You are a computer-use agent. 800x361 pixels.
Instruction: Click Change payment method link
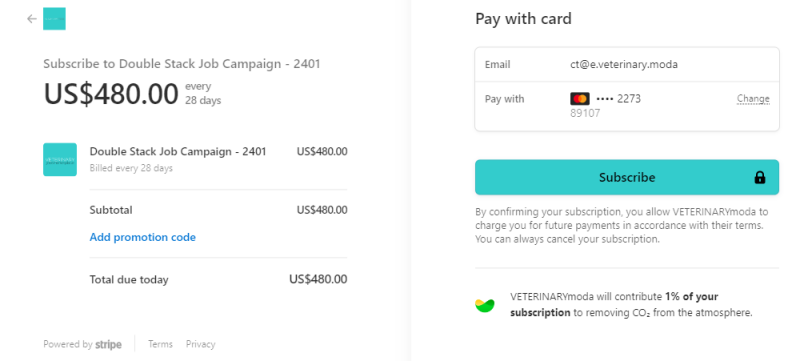click(753, 99)
